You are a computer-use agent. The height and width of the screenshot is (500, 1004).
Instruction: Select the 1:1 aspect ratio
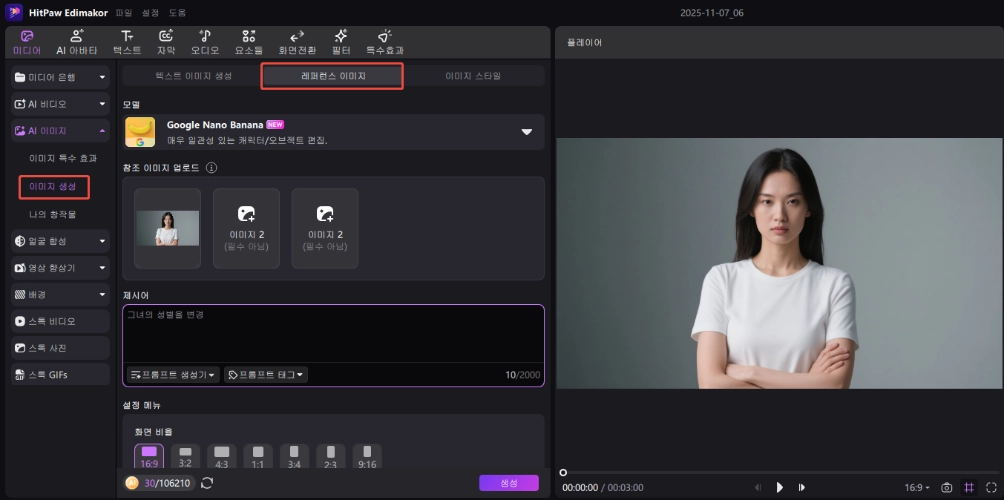pyautogui.click(x=258, y=457)
